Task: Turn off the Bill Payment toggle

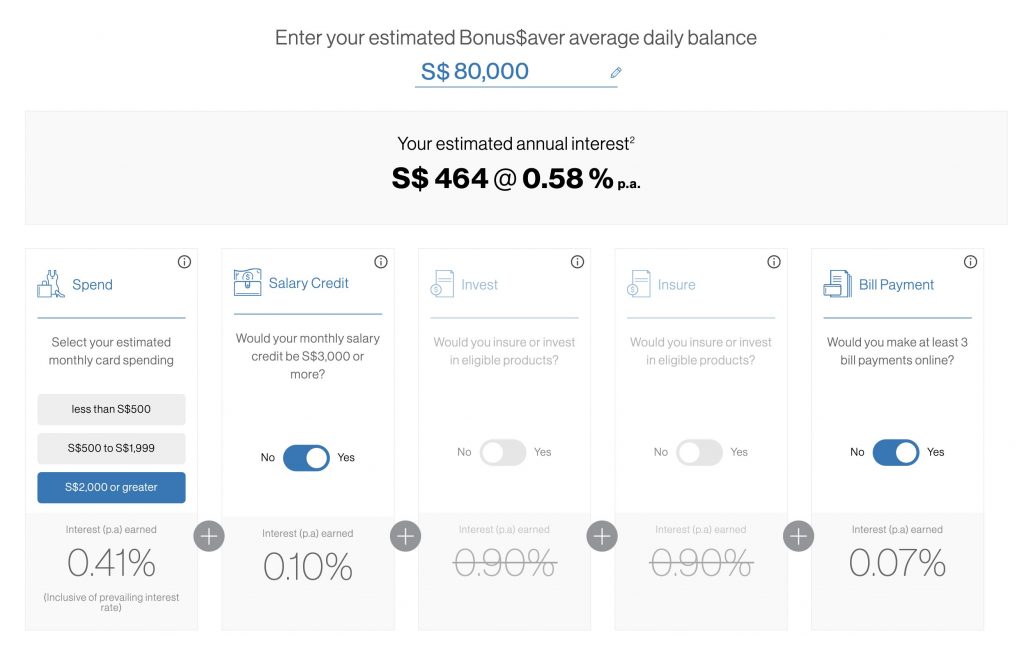Action: tap(896, 452)
